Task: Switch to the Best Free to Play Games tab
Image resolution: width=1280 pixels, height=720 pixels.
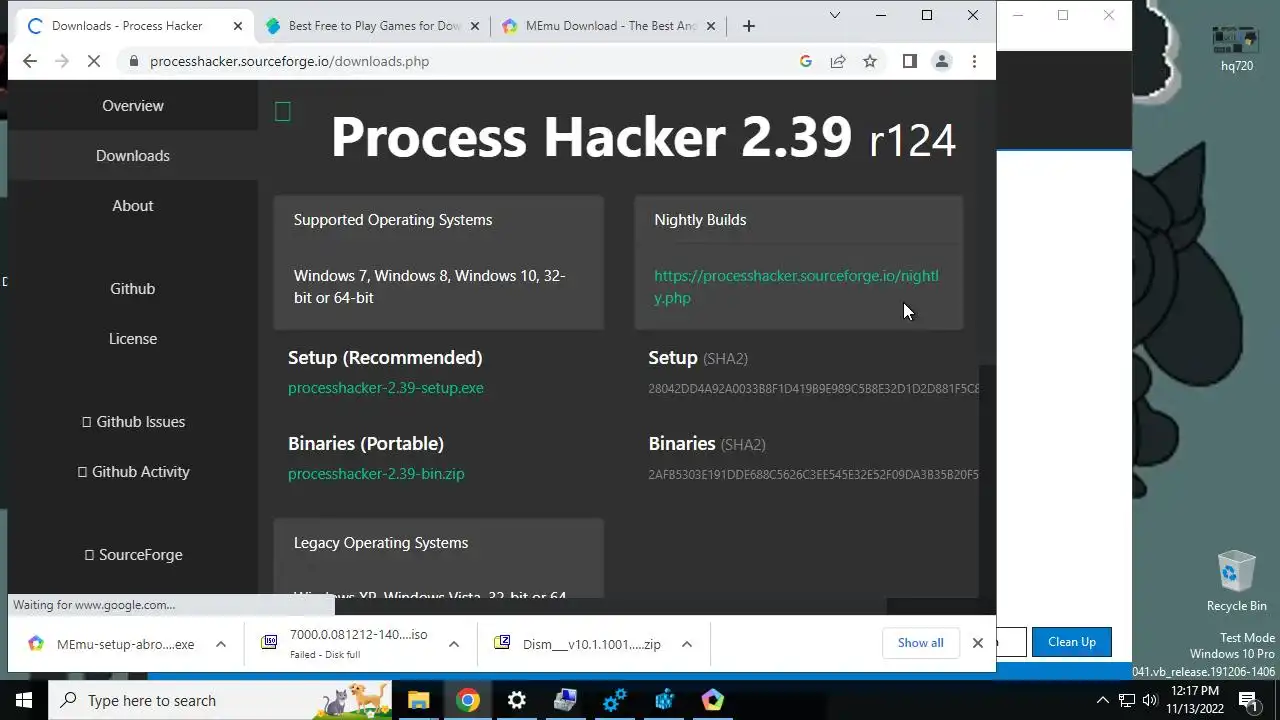Action: (374, 26)
